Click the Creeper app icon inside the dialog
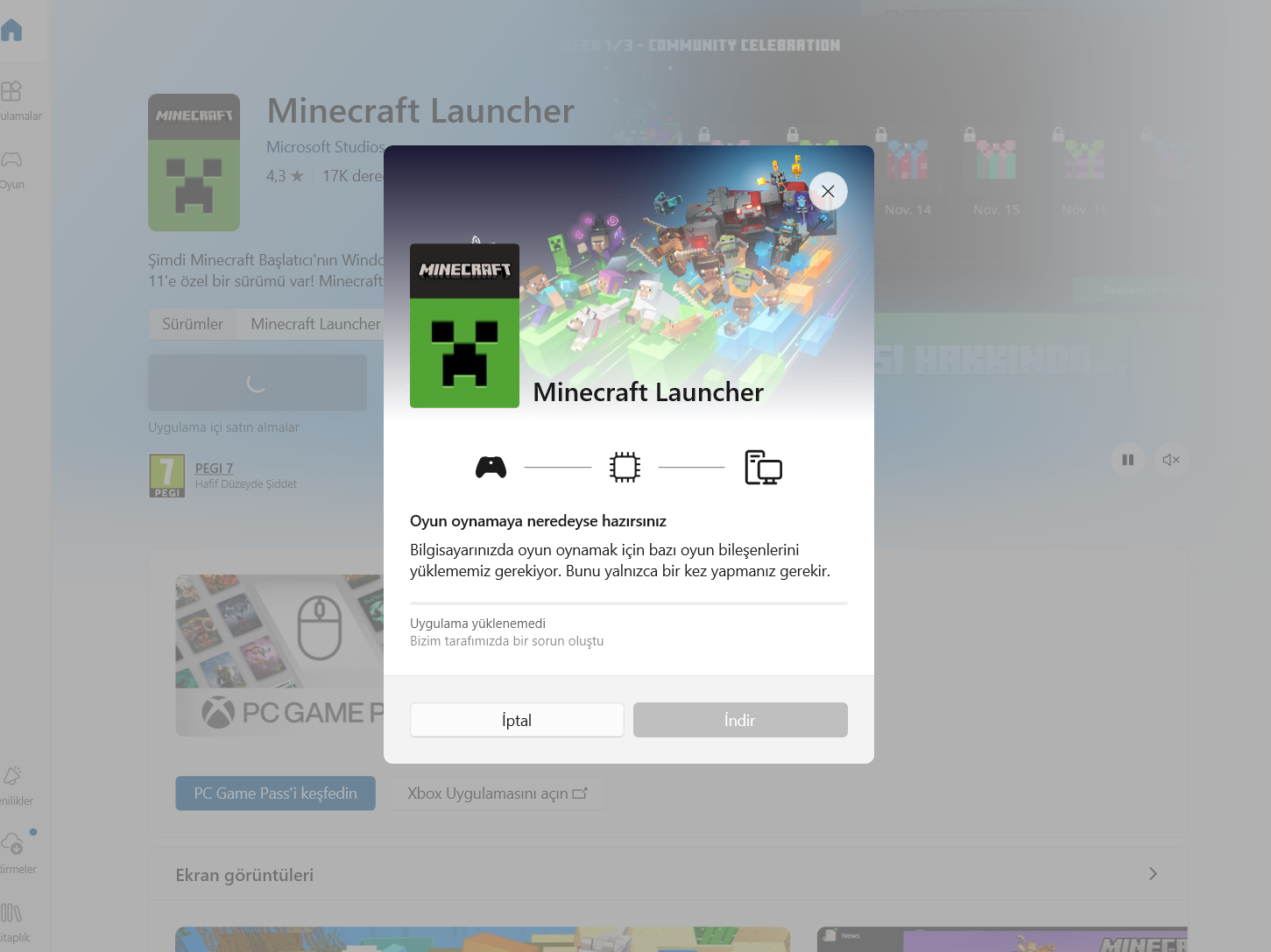Viewport: 1271px width, 952px height. pyautogui.click(x=464, y=326)
